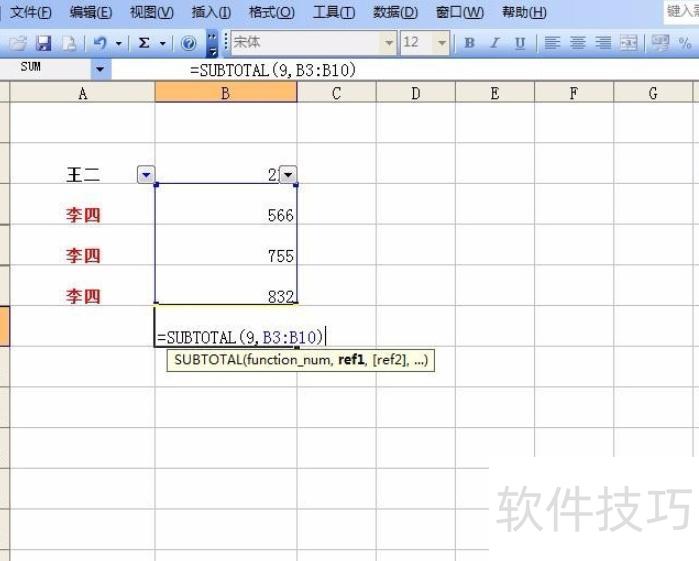Screen dimensions: 699x561
Task: Click [ref2] in the SUBTOTAL tooltip
Action: [390, 360]
